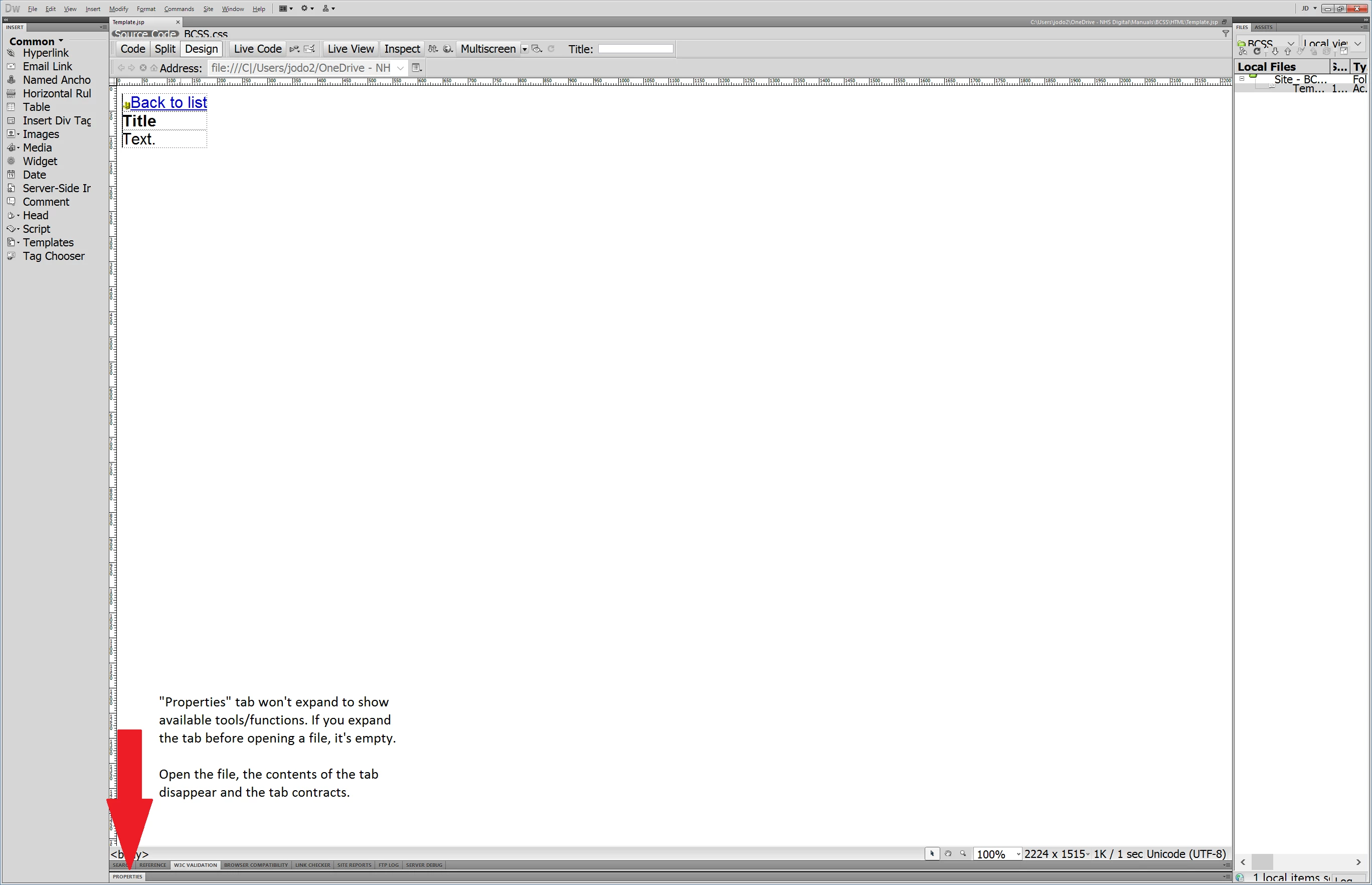
Task: Switch to Split view
Action: tap(165, 49)
